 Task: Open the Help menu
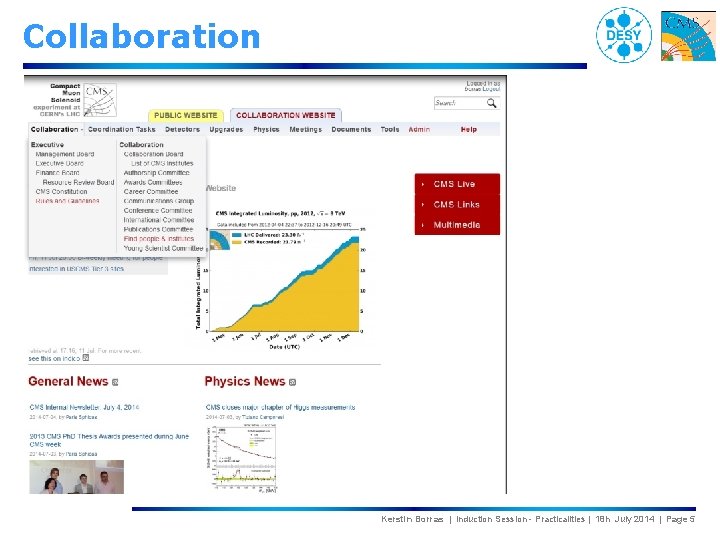point(468,129)
